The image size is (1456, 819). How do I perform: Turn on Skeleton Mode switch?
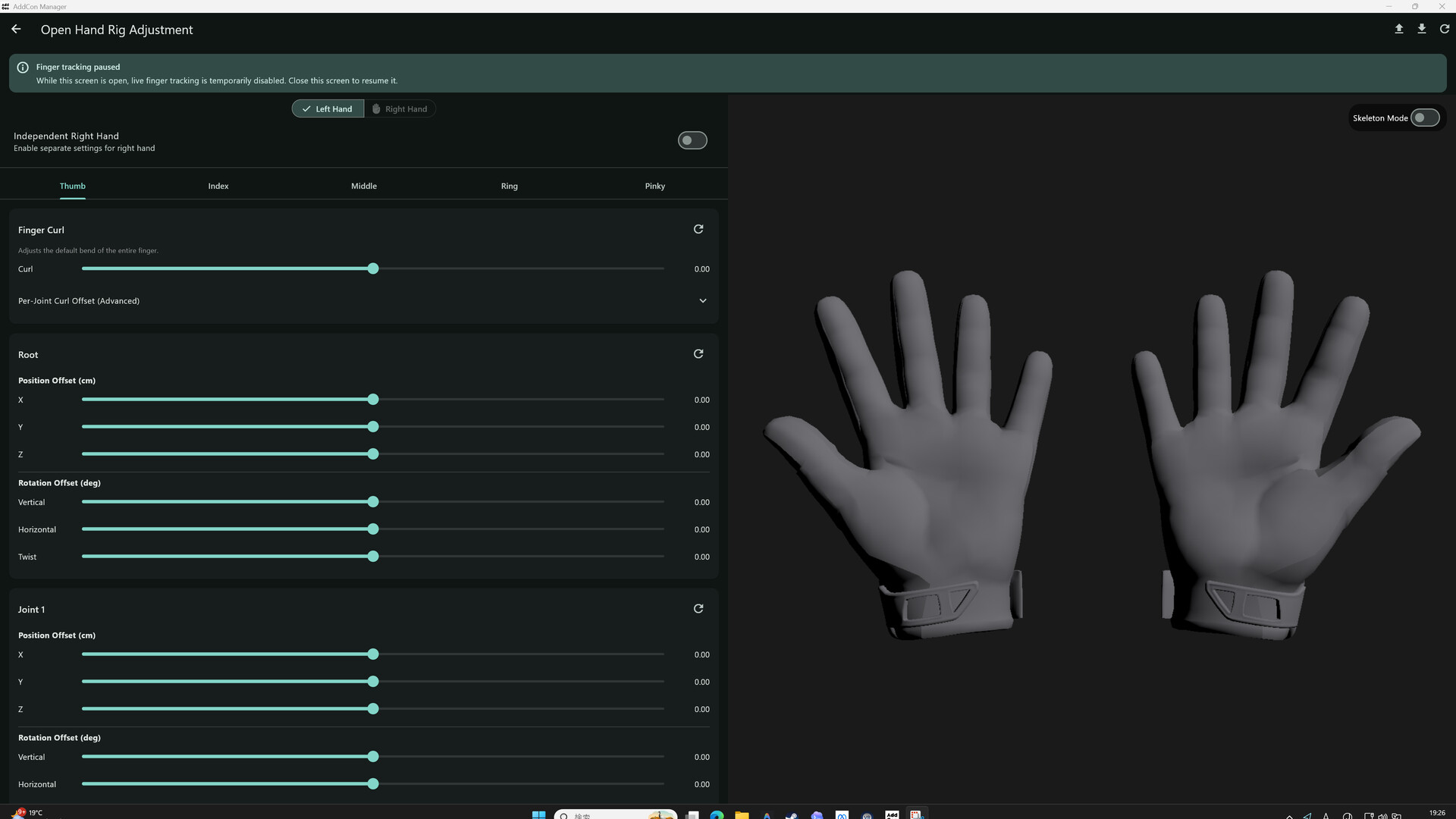[x=1424, y=118]
